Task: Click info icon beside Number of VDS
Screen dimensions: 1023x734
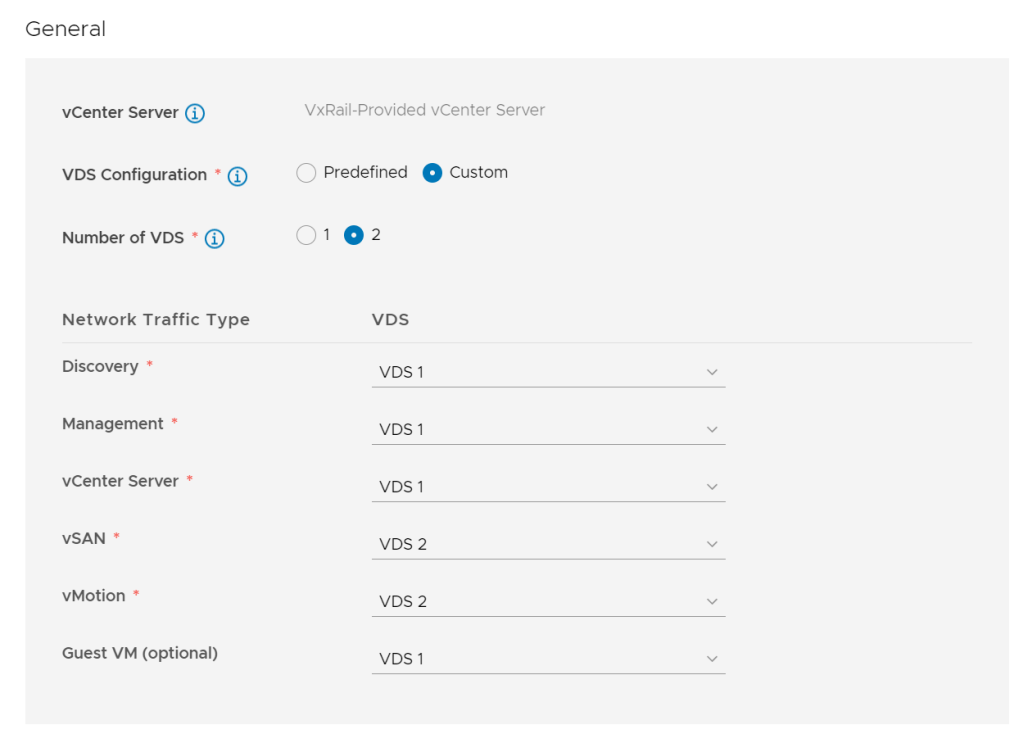Action: point(214,239)
